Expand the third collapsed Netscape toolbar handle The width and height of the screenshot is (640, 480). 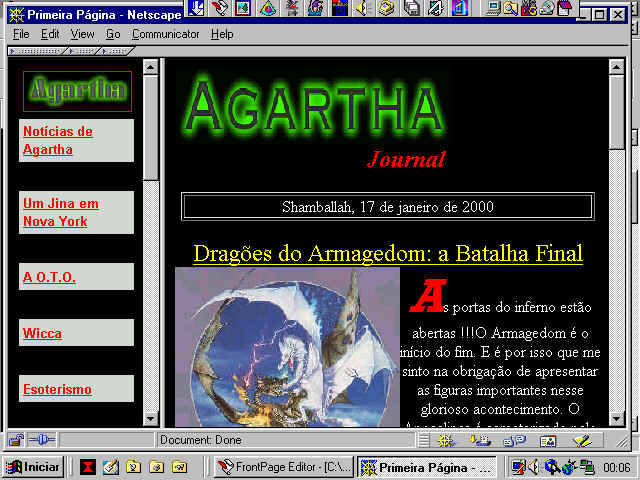click(116, 51)
